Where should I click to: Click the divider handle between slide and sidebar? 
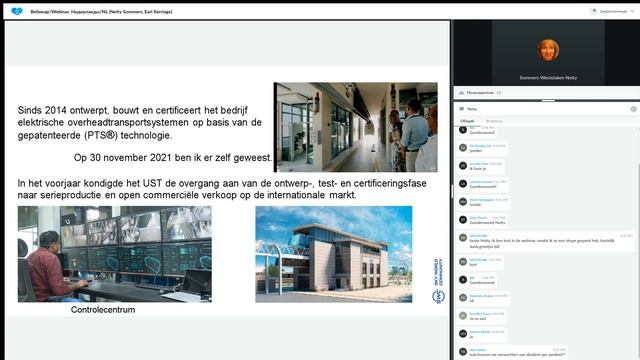451,191
